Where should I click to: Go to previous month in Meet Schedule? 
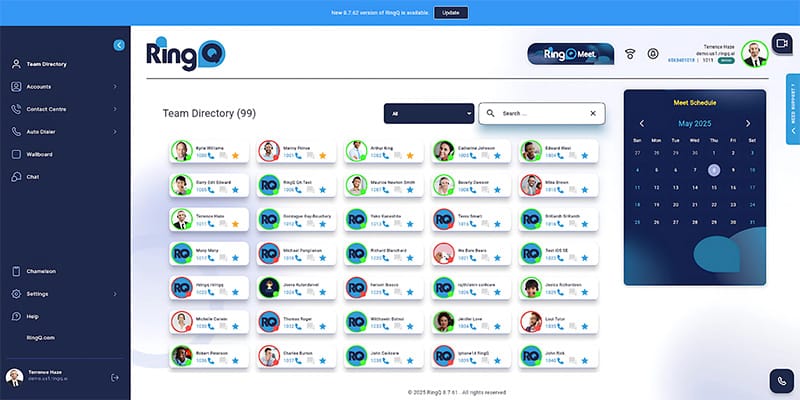[x=642, y=123]
